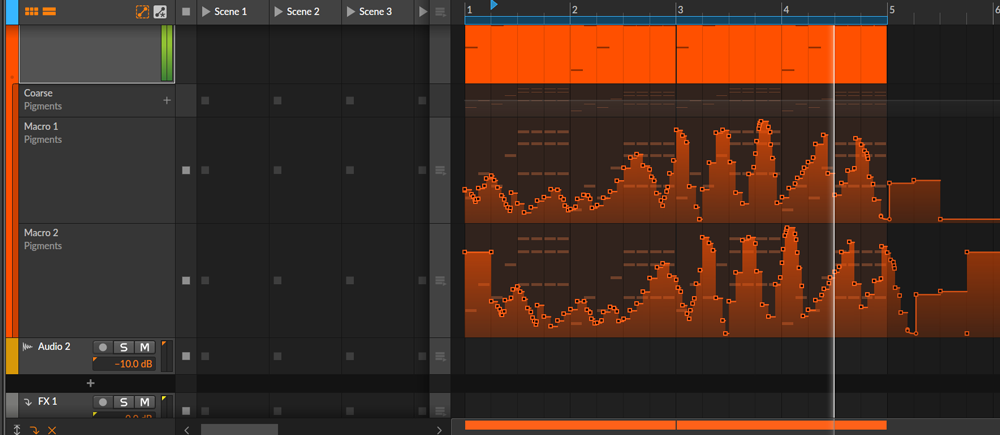Image resolution: width=1000 pixels, height=435 pixels.
Task: Click the automation write mode icon
Action: click(x=159, y=11)
